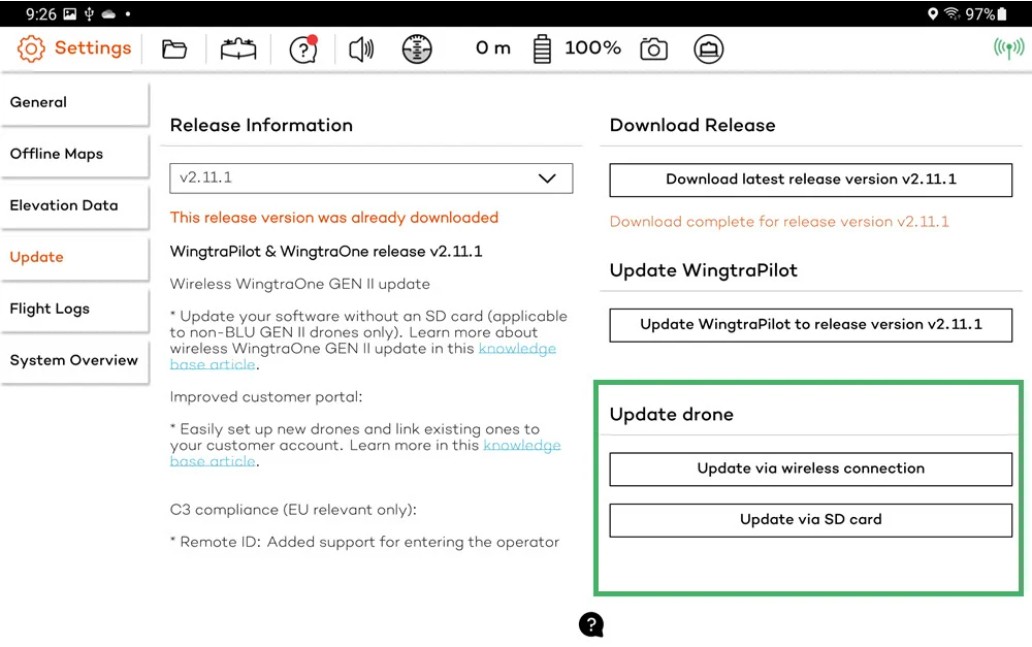1032x647 pixels.
Task: Open customer portal knowledge base article link
Action: point(522,445)
